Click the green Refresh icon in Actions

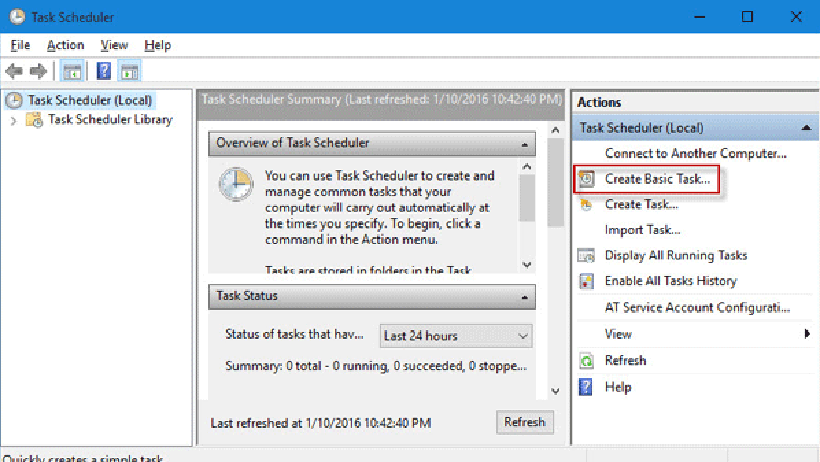click(586, 360)
